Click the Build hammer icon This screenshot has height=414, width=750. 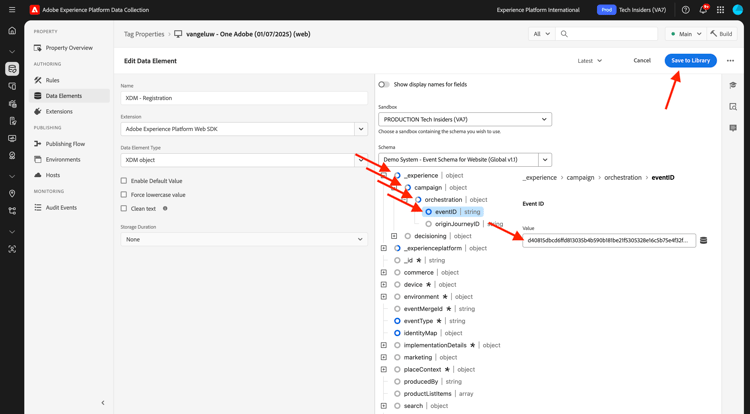[x=714, y=34]
